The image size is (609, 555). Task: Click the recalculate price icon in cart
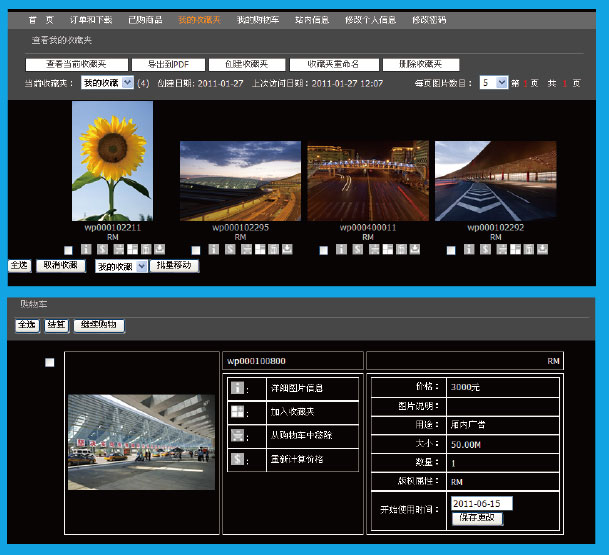238,460
